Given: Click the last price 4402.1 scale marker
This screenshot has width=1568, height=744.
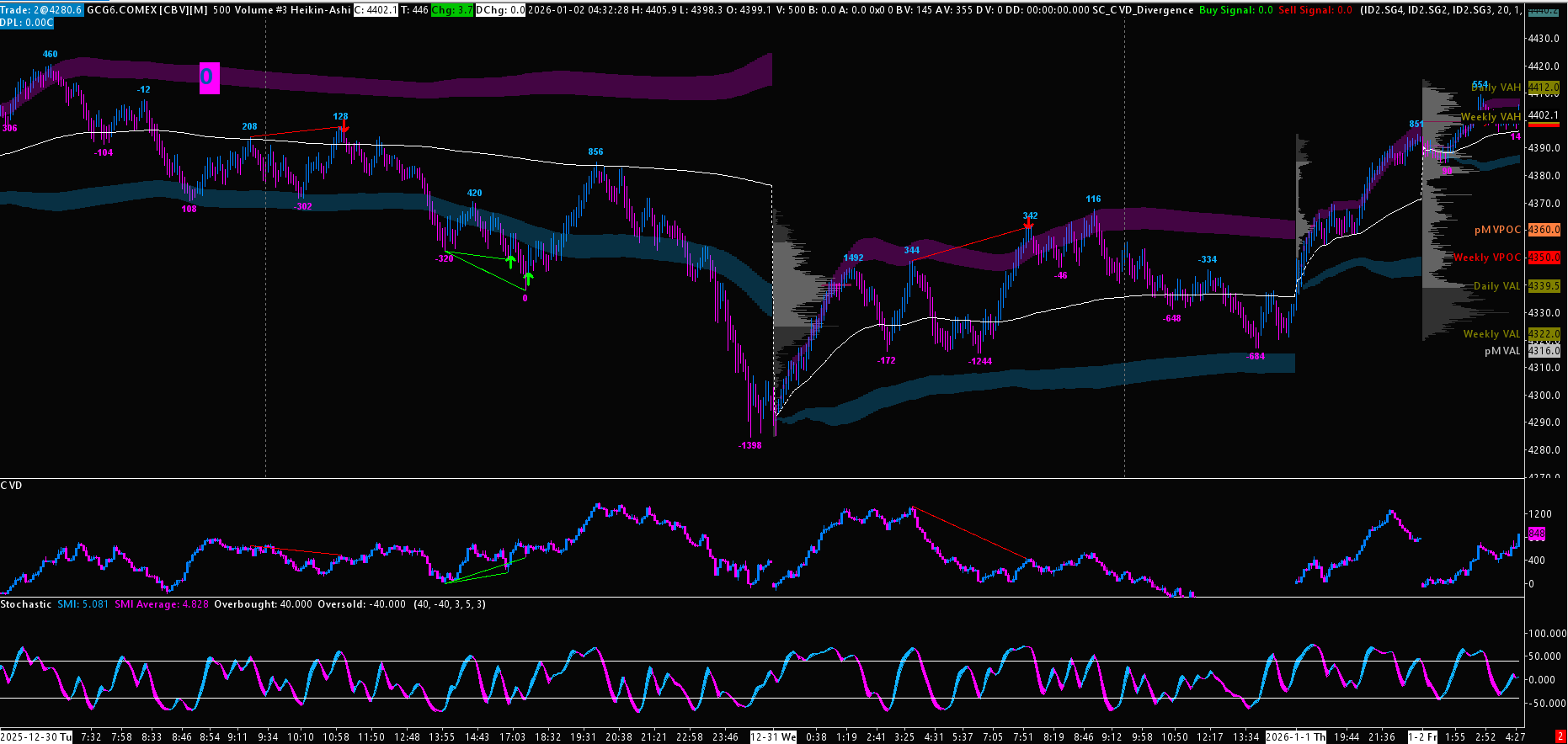Looking at the screenshot, I should pyautogui.click(x=1544, y=115).
